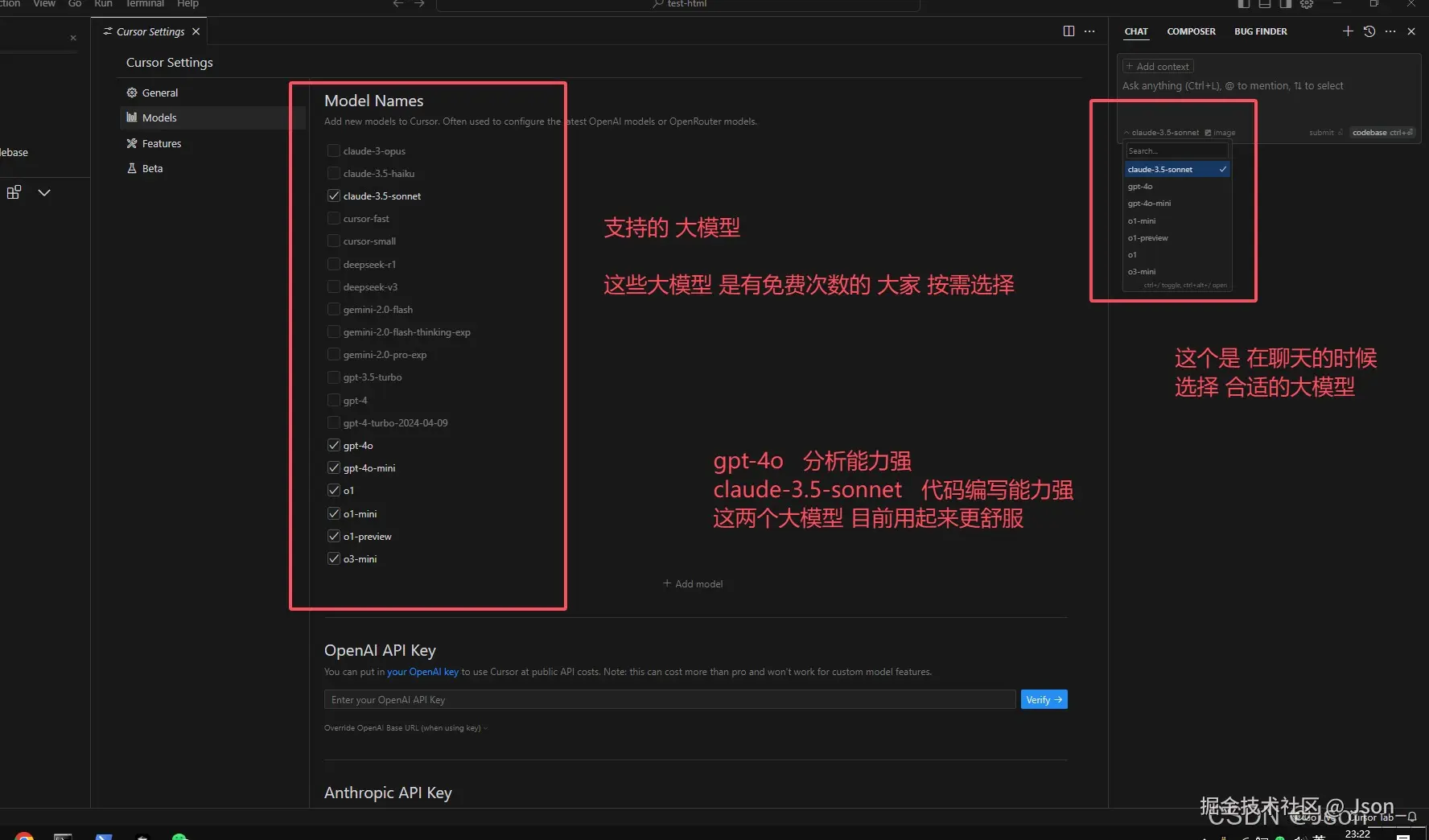The image size is (1429, 840).
Task: Expand the left sidebar chevron arrow
Action: click(x=44, y=192)
